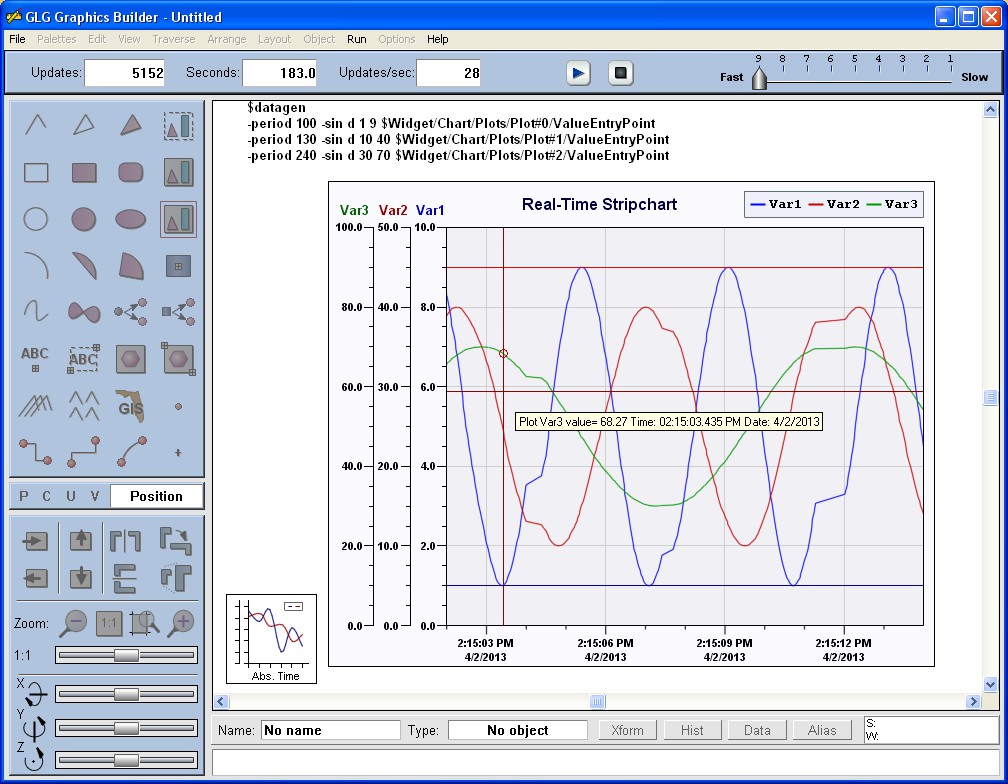The height and width of the screenshot is (784, 1008).
Task: Switch to the Position tab
Action: [x=156, y=496]
